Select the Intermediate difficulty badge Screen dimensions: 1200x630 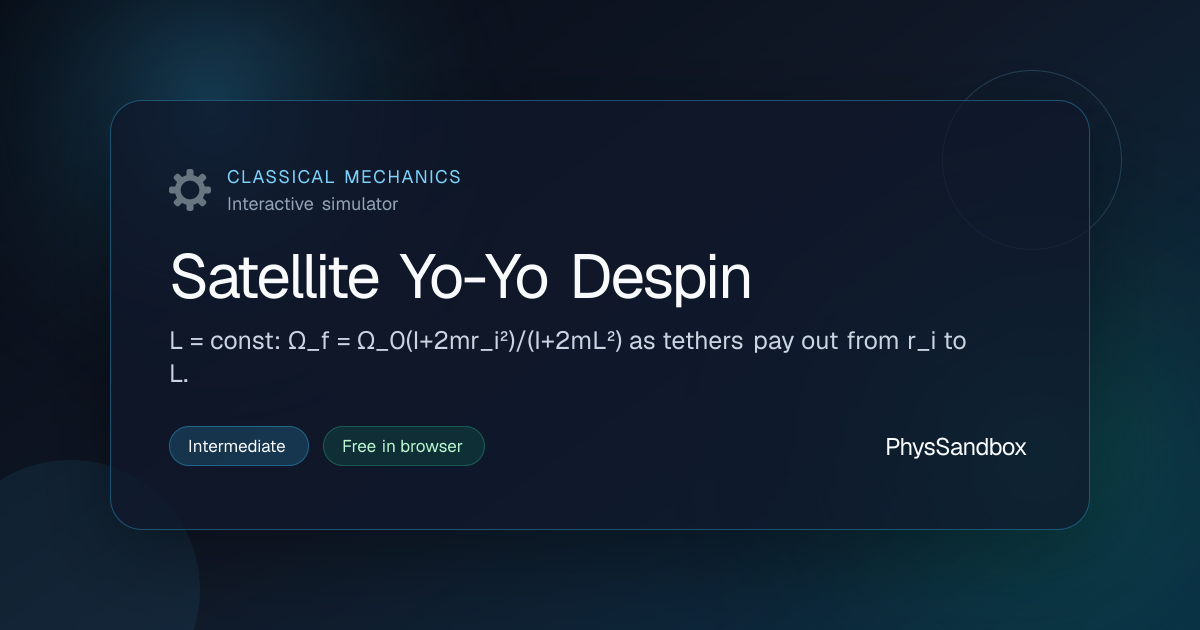point(239,446)
